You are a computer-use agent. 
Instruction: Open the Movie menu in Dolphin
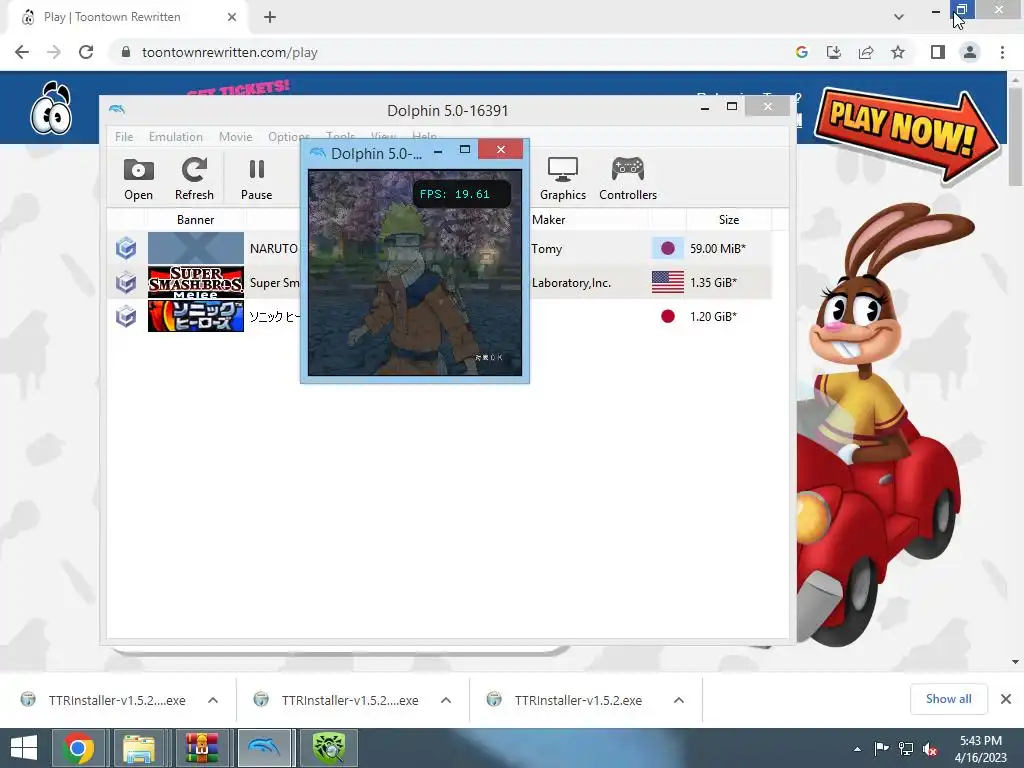236,136
